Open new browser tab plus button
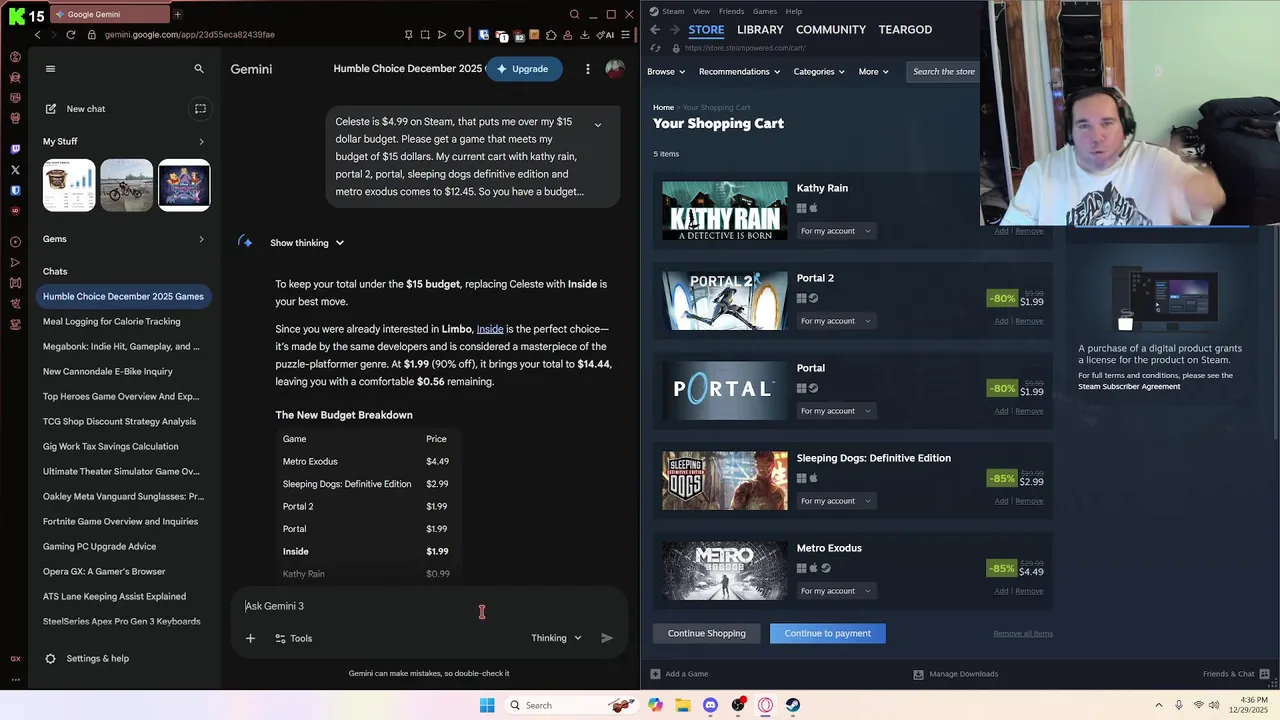Image resolution: width=1280 pixels, height=720 pixels. coord(177,14)
